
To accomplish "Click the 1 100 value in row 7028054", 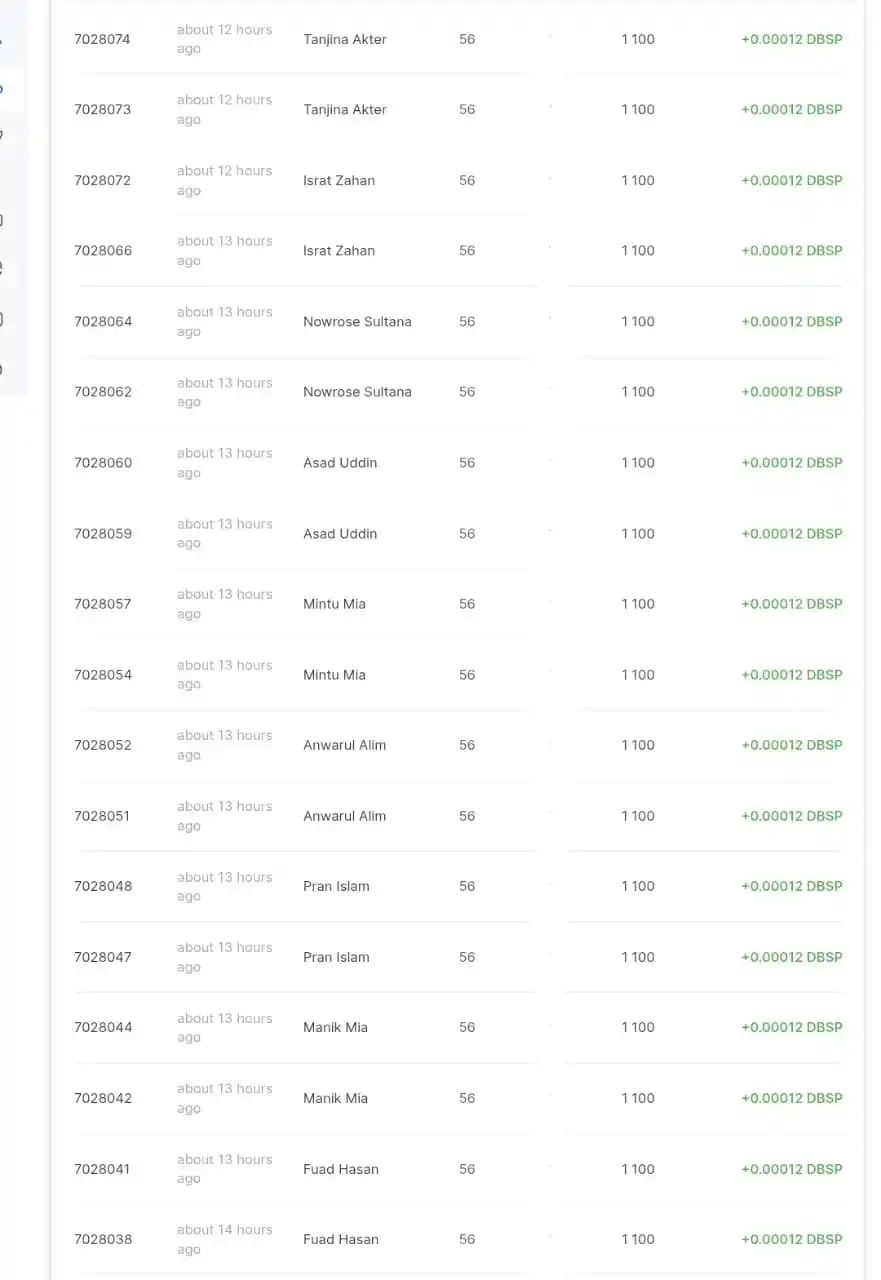I will 638,675.
